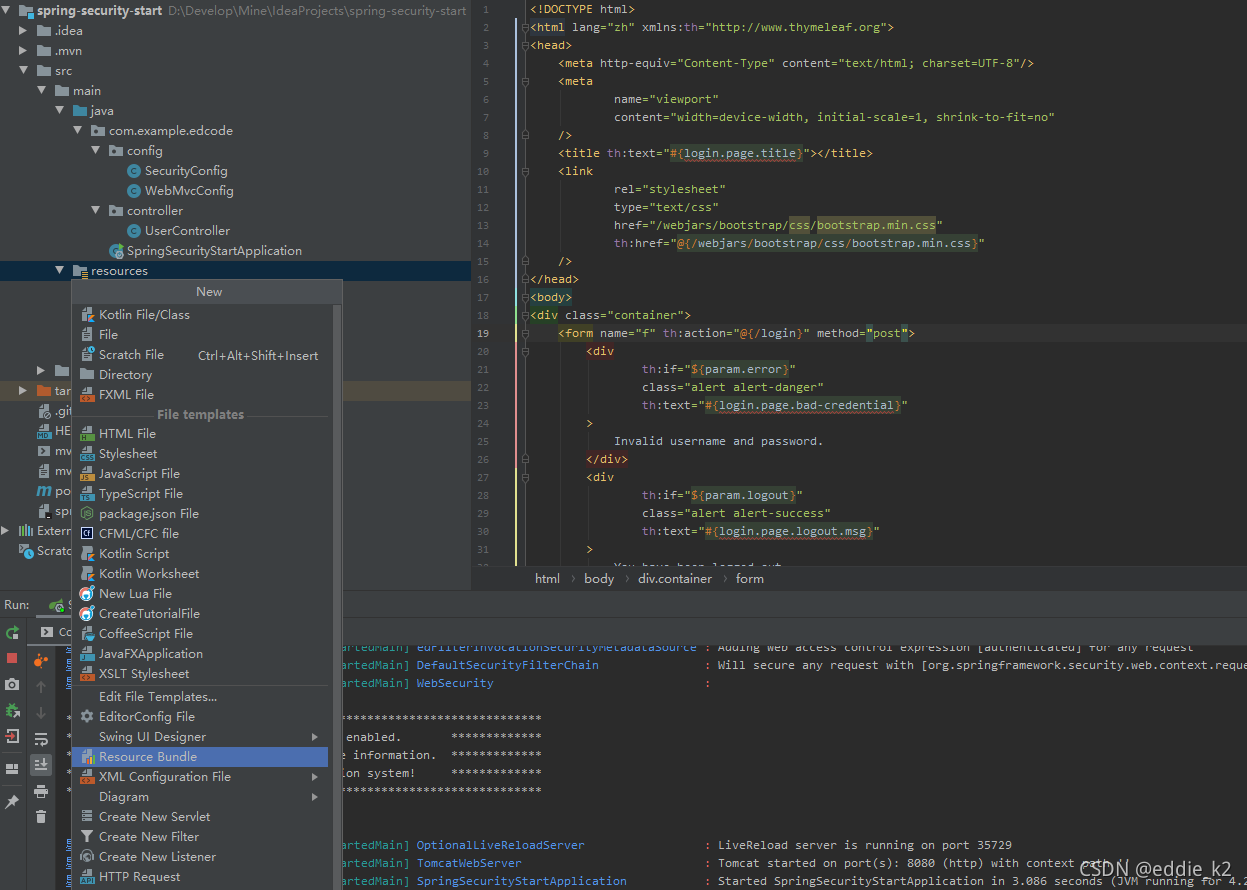
Task: Collapse the src folder
Action: 24,71
